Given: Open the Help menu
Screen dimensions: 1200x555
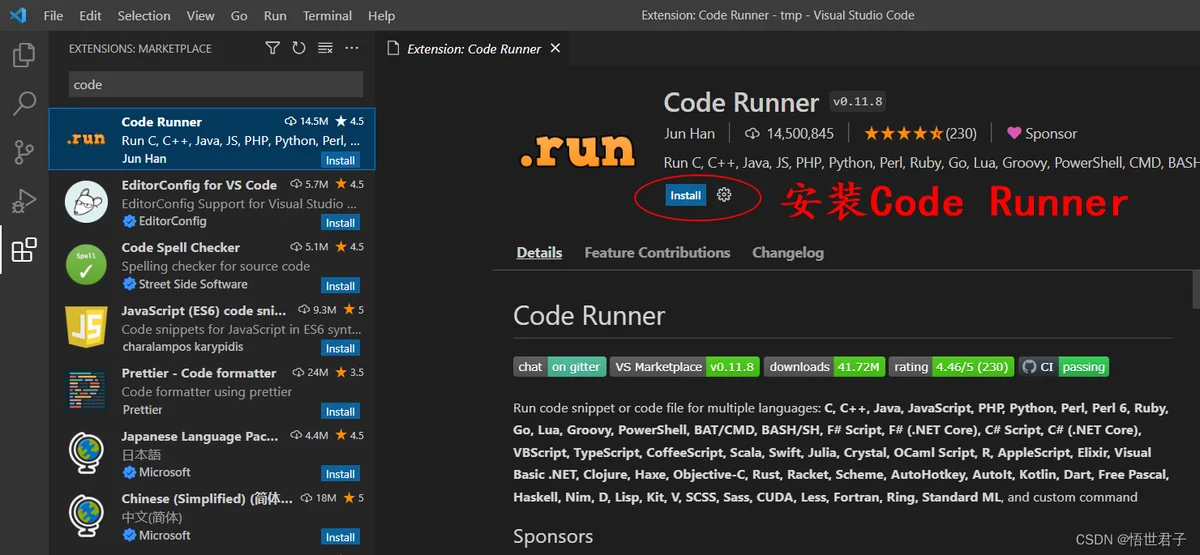Looking at the screenshot, I should point(381,15).
